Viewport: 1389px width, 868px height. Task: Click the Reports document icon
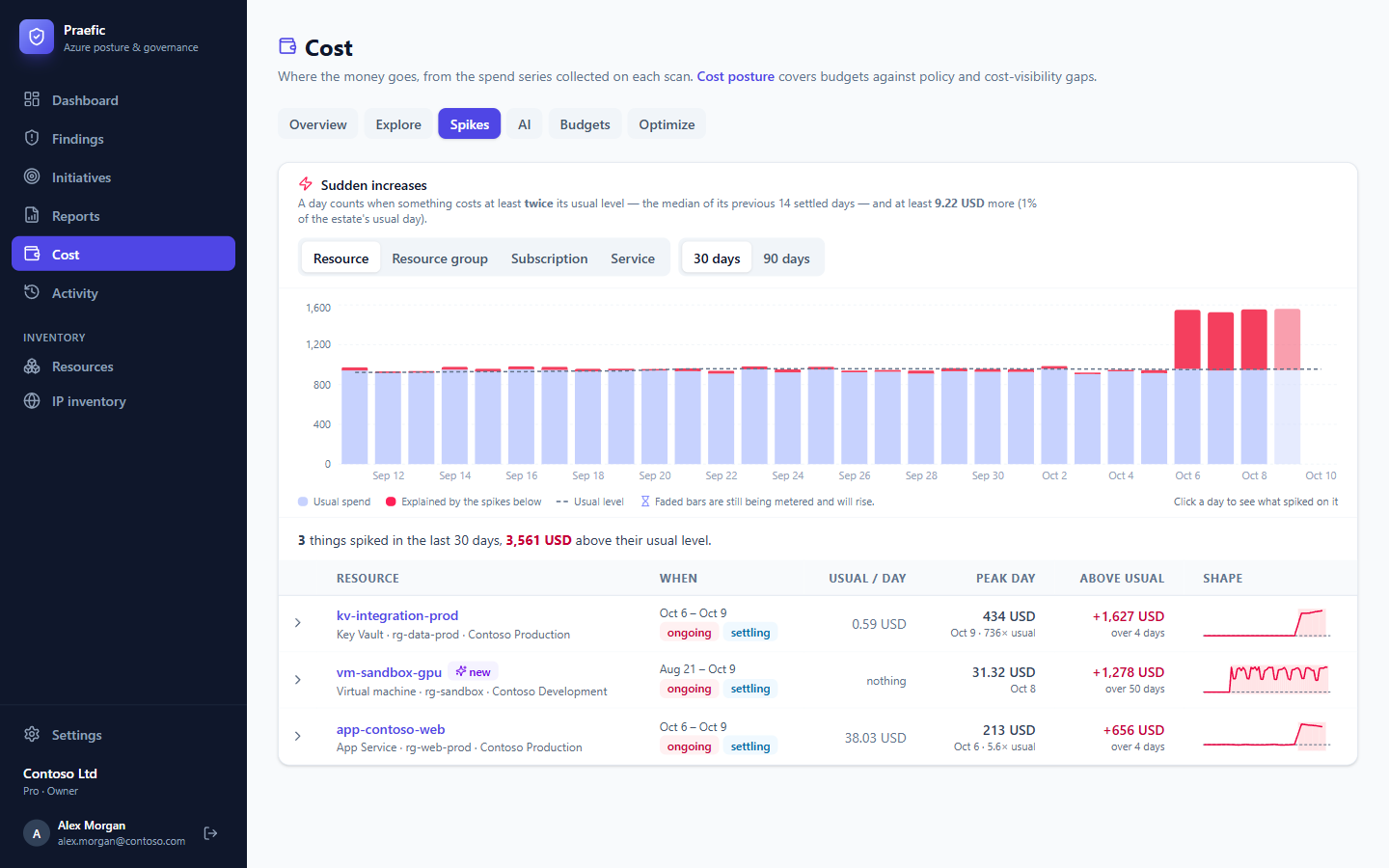[32, 215]
